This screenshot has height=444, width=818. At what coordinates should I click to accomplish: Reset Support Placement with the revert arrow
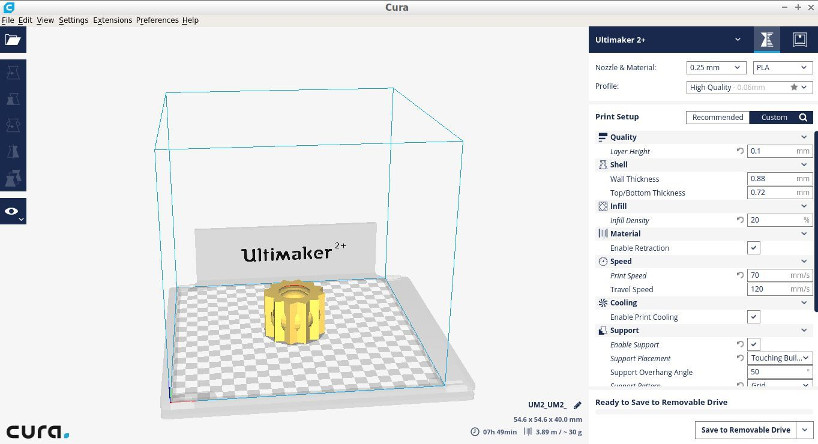(740, 358)
